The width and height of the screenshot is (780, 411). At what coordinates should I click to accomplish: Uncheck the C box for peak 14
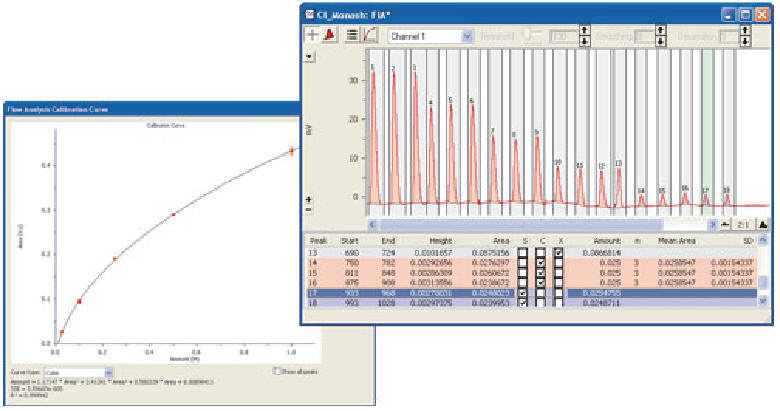click(x=541, y=263)
